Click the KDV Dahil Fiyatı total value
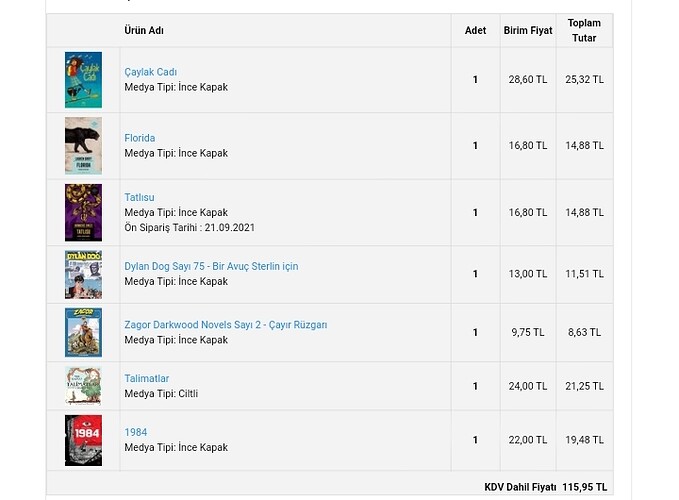Viewport: 679px width, 500px height. click(584, 487)
